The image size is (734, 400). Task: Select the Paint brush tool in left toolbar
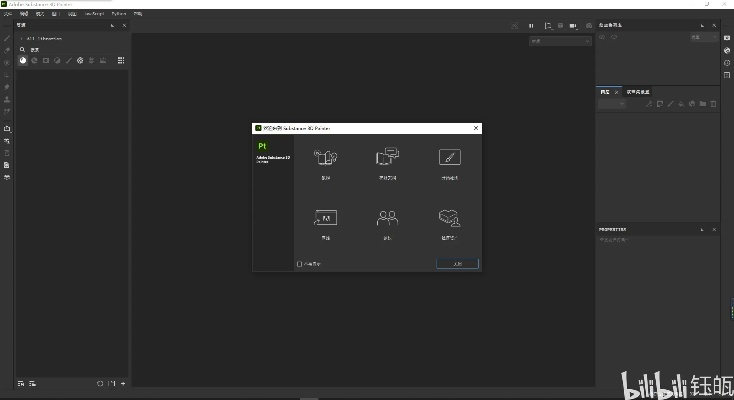(x=7, y=38)
